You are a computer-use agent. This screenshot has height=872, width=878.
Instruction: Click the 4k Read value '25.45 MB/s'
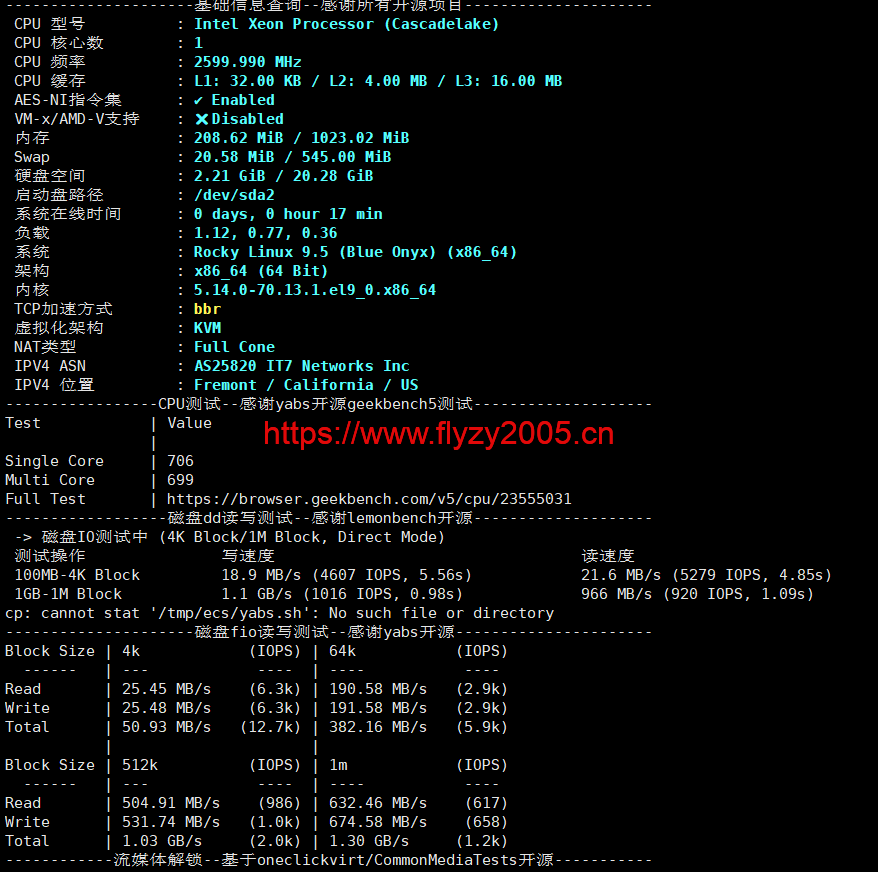point(167,689)
